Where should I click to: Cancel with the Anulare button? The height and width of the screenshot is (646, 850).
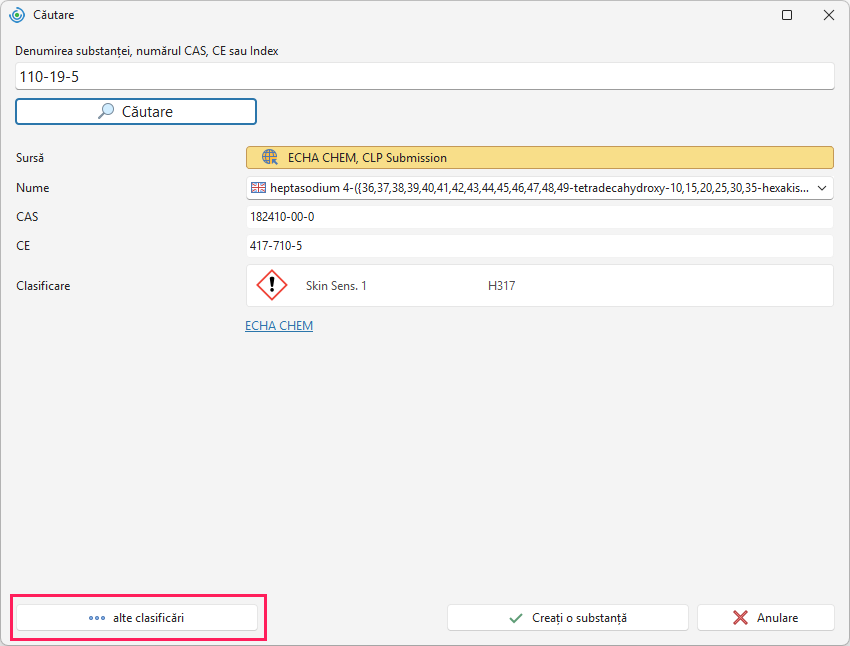coord(765,618)
